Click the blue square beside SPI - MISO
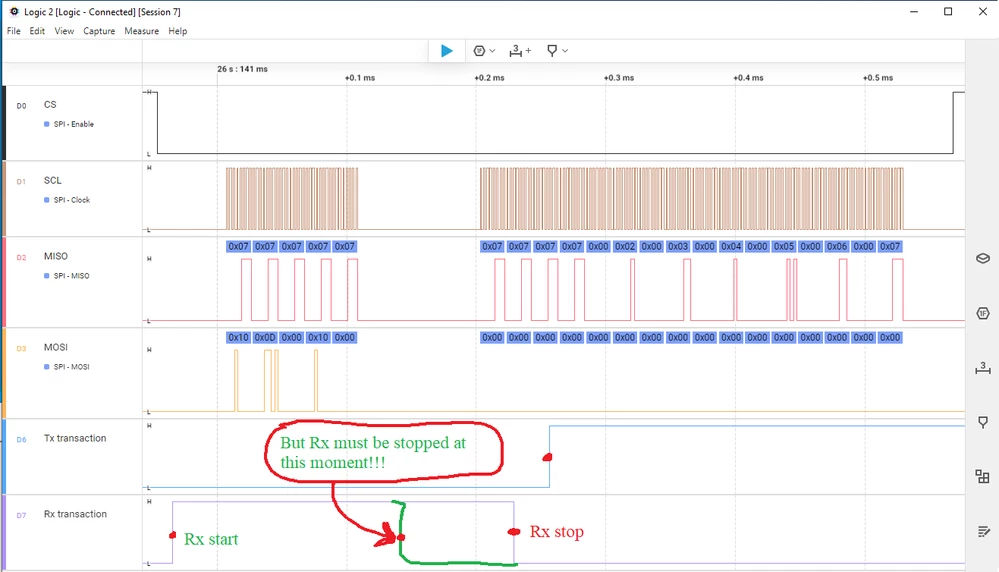The width and height of the screenshot is (999, 572). [x=47, y=276]
